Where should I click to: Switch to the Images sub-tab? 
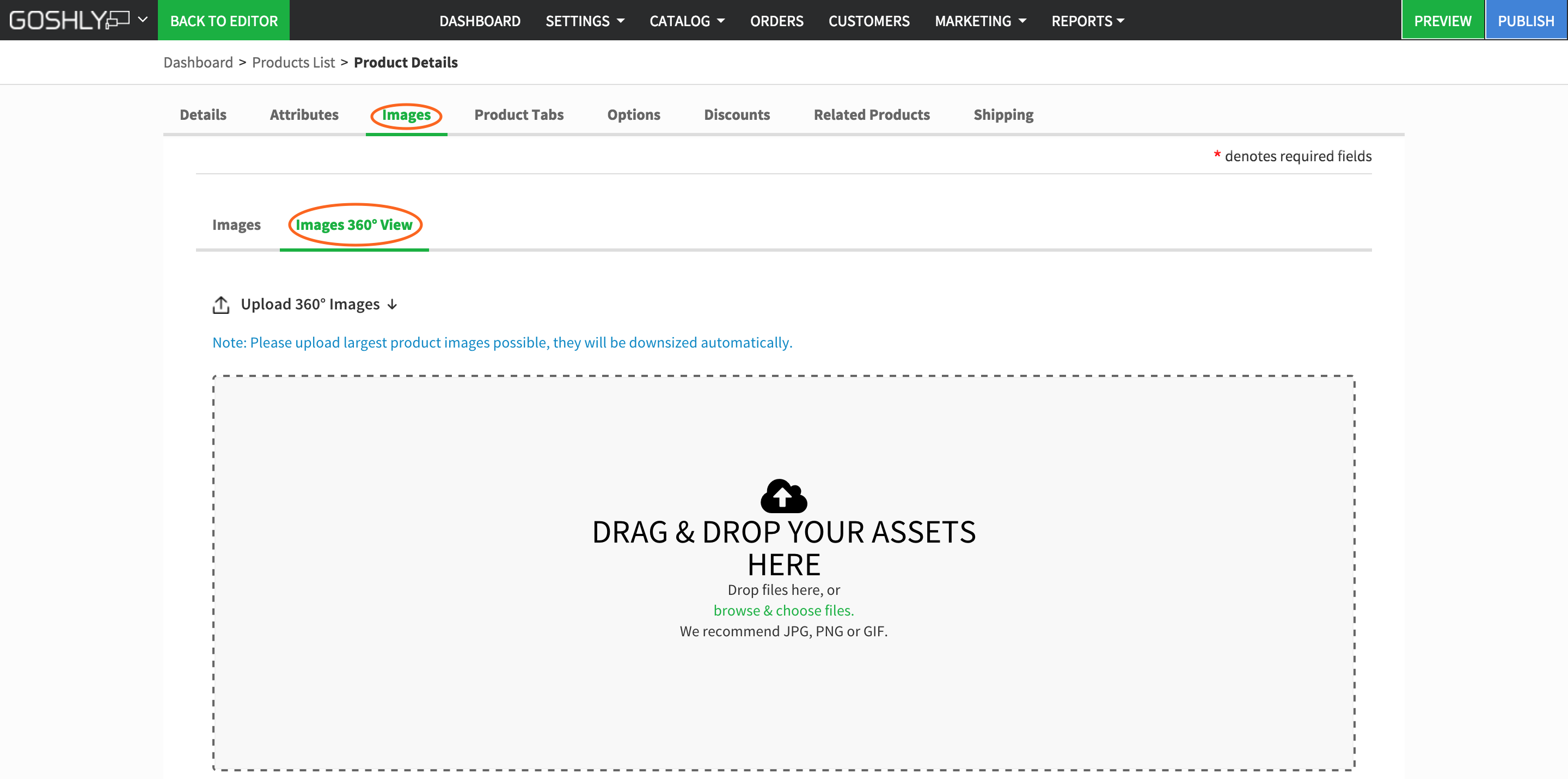tap(236, 225)
